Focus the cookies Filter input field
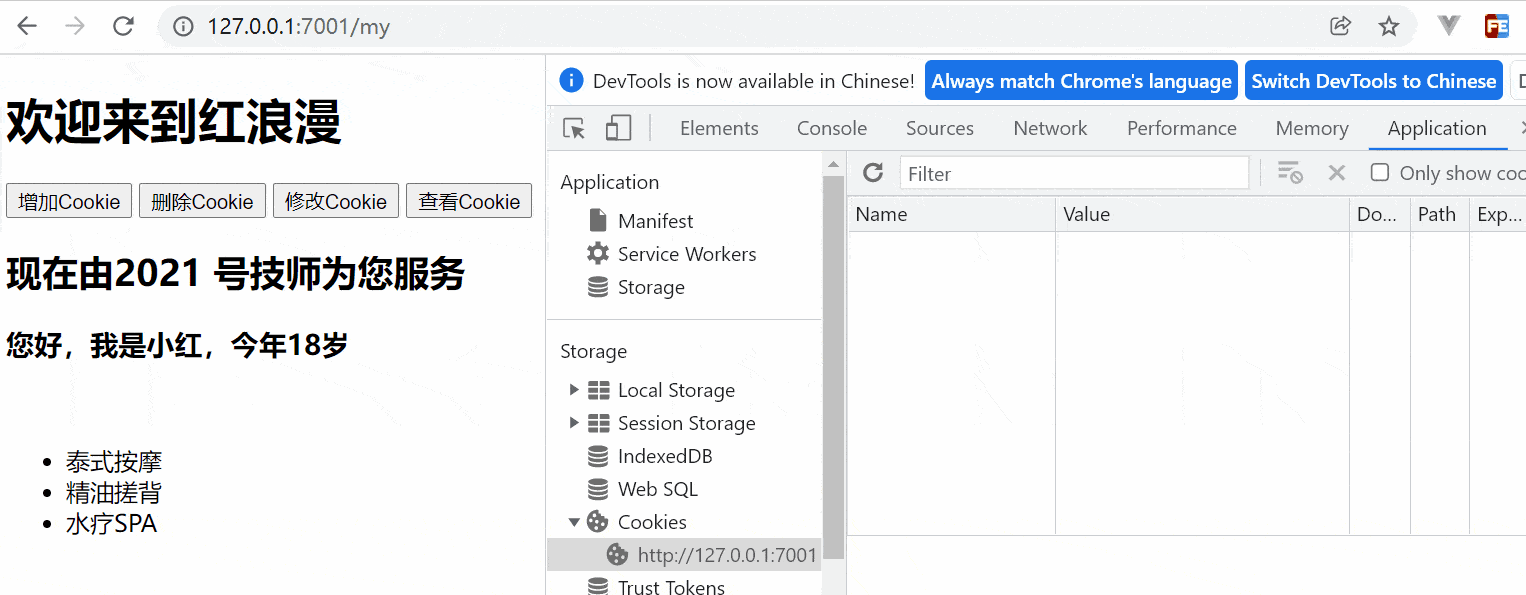Image resolution: width=1526 pixels, height=595 pixels. [1074, 173]
